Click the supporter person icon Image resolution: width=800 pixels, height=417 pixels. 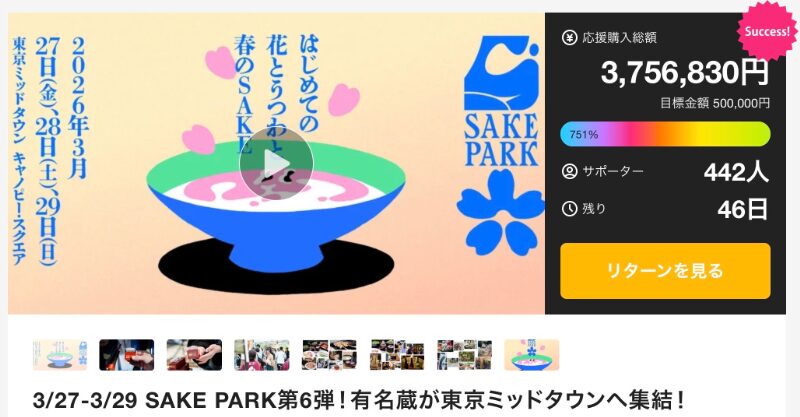[569, 170]
